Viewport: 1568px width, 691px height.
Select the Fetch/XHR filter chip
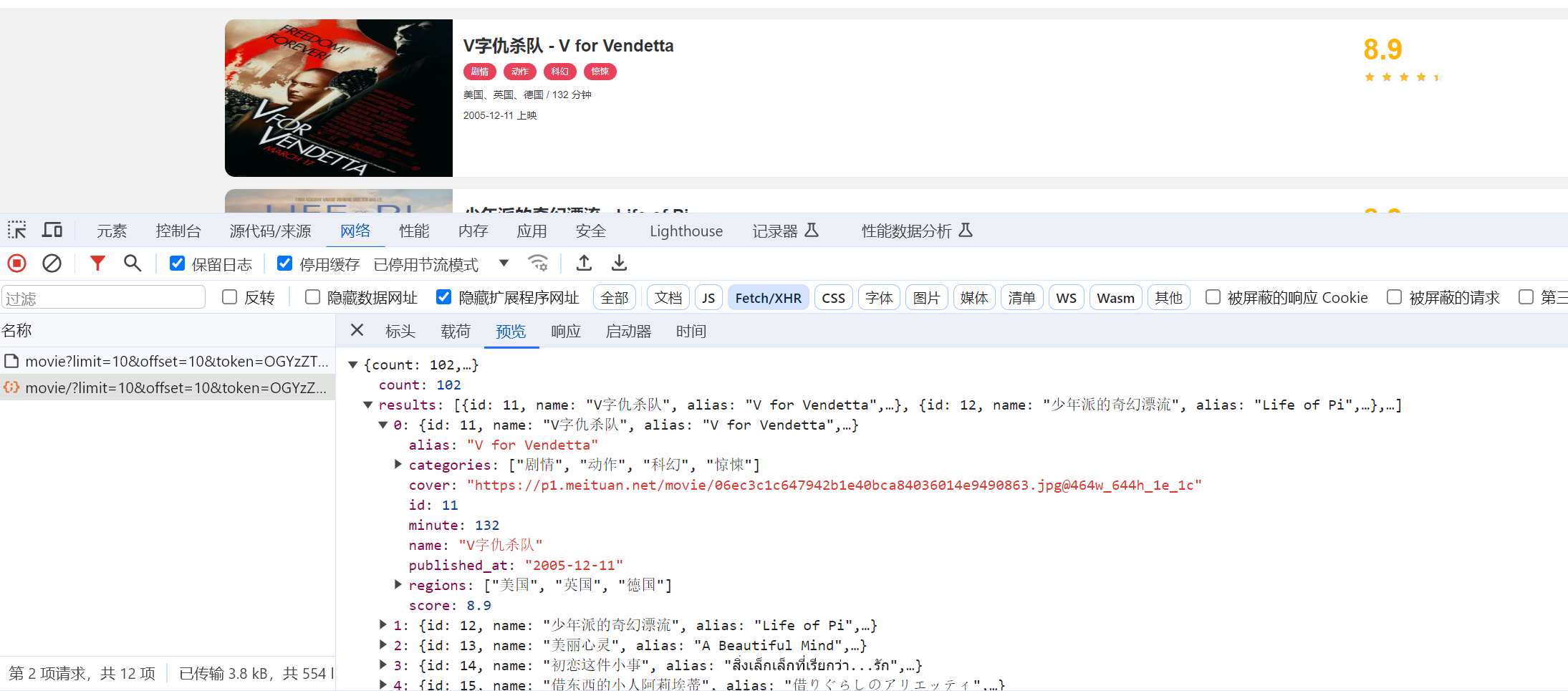tap(768, 297)
